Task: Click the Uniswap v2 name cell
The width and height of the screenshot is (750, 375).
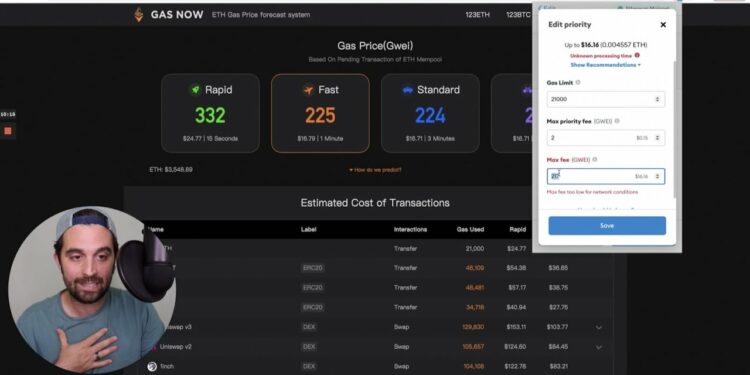Action: (x=176, y=347)
